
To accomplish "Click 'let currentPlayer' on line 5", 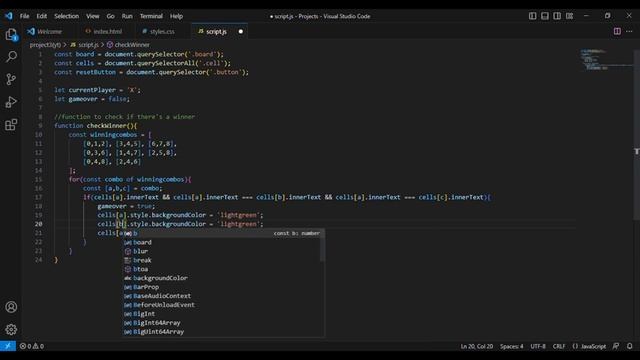I will [85, 90].
